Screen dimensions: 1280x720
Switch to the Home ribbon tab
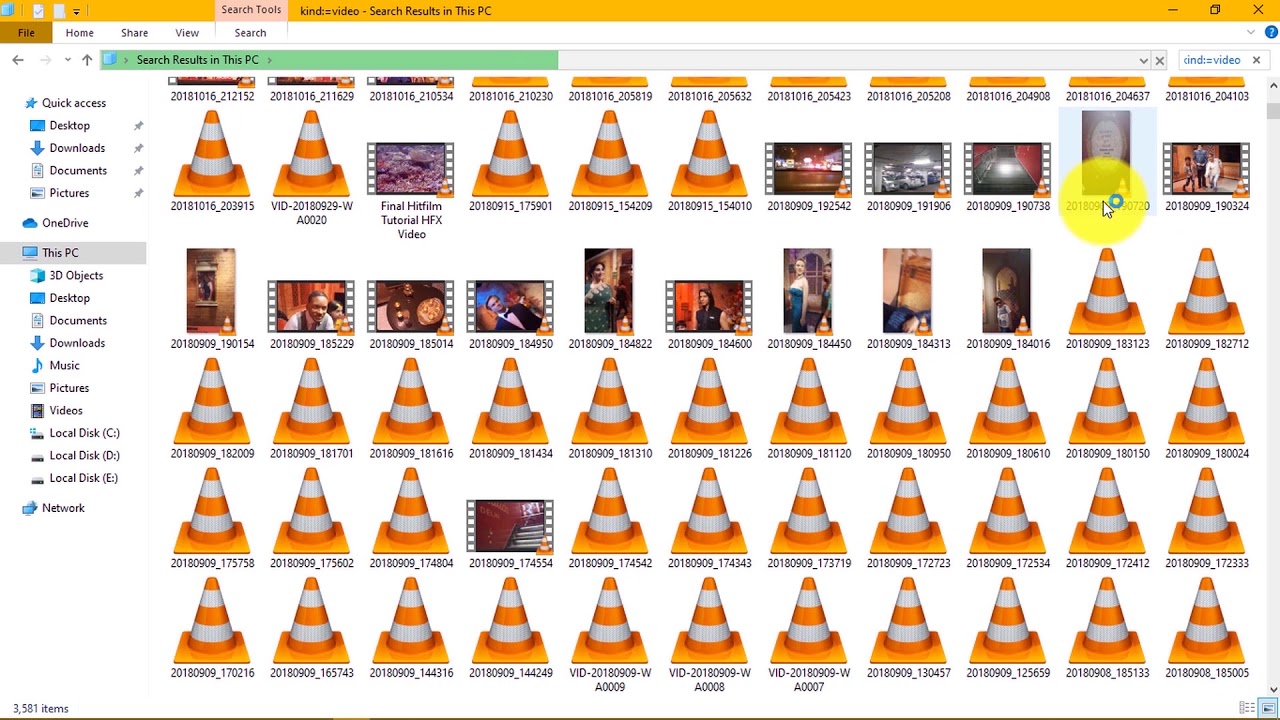(x=80, y=33)
